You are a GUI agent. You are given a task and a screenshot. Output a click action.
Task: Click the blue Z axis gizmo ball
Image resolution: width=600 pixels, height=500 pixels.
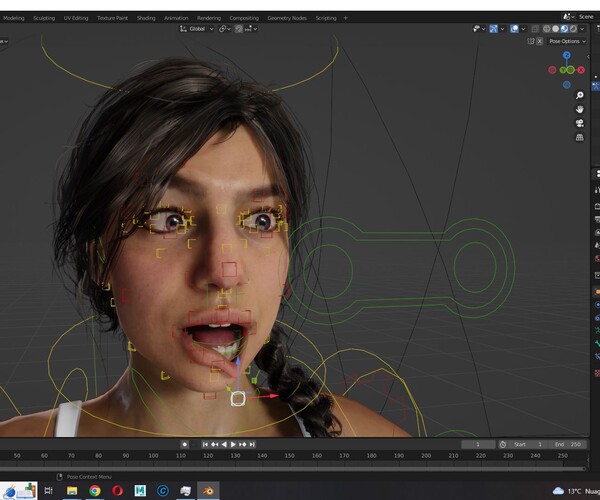(x=567, y=55)
